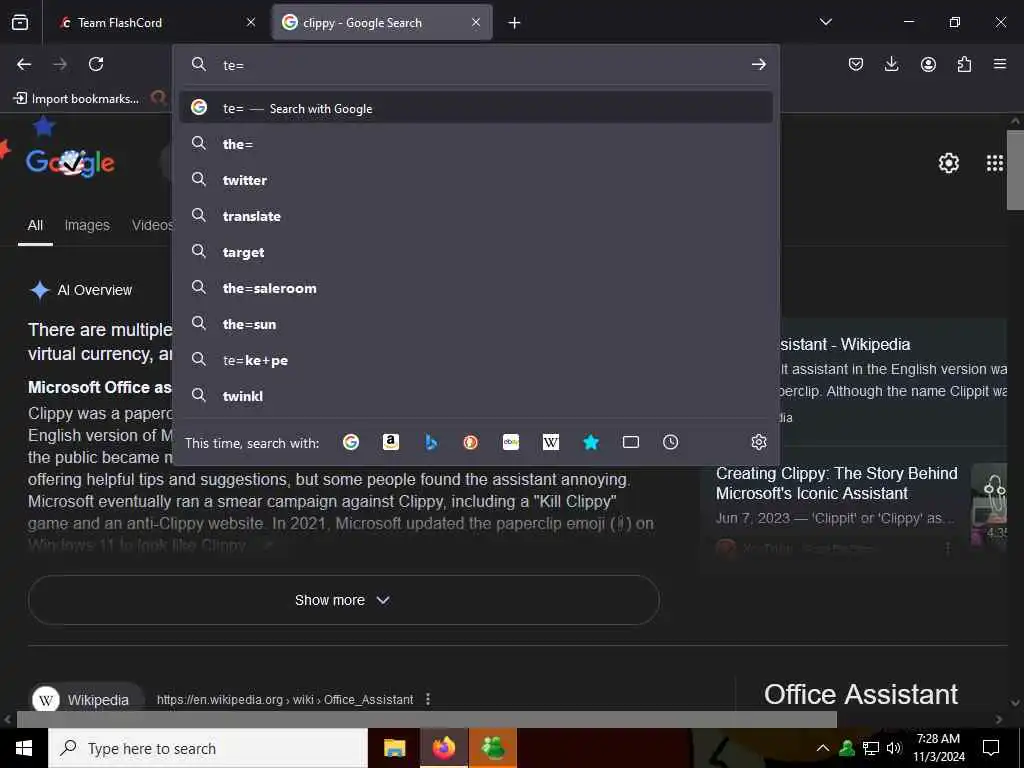Image resolution: width=1024 pixels, height=768 pixels.
Task: Search this time with Wikipedia
Action: point(551,442)
